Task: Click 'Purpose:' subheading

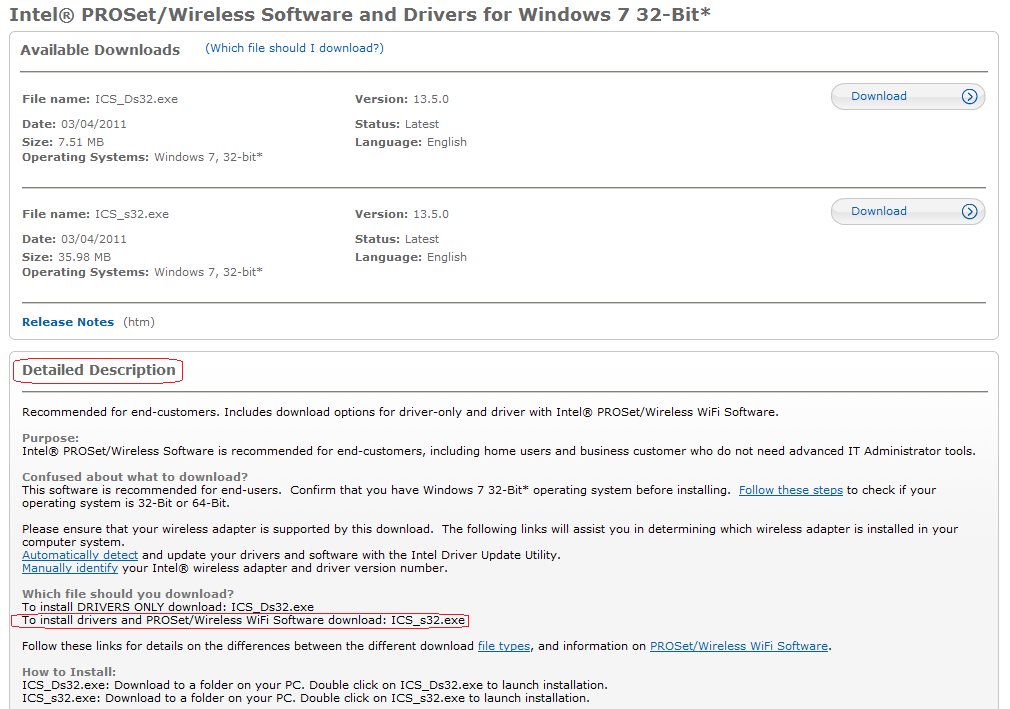Action: point(50,438)
